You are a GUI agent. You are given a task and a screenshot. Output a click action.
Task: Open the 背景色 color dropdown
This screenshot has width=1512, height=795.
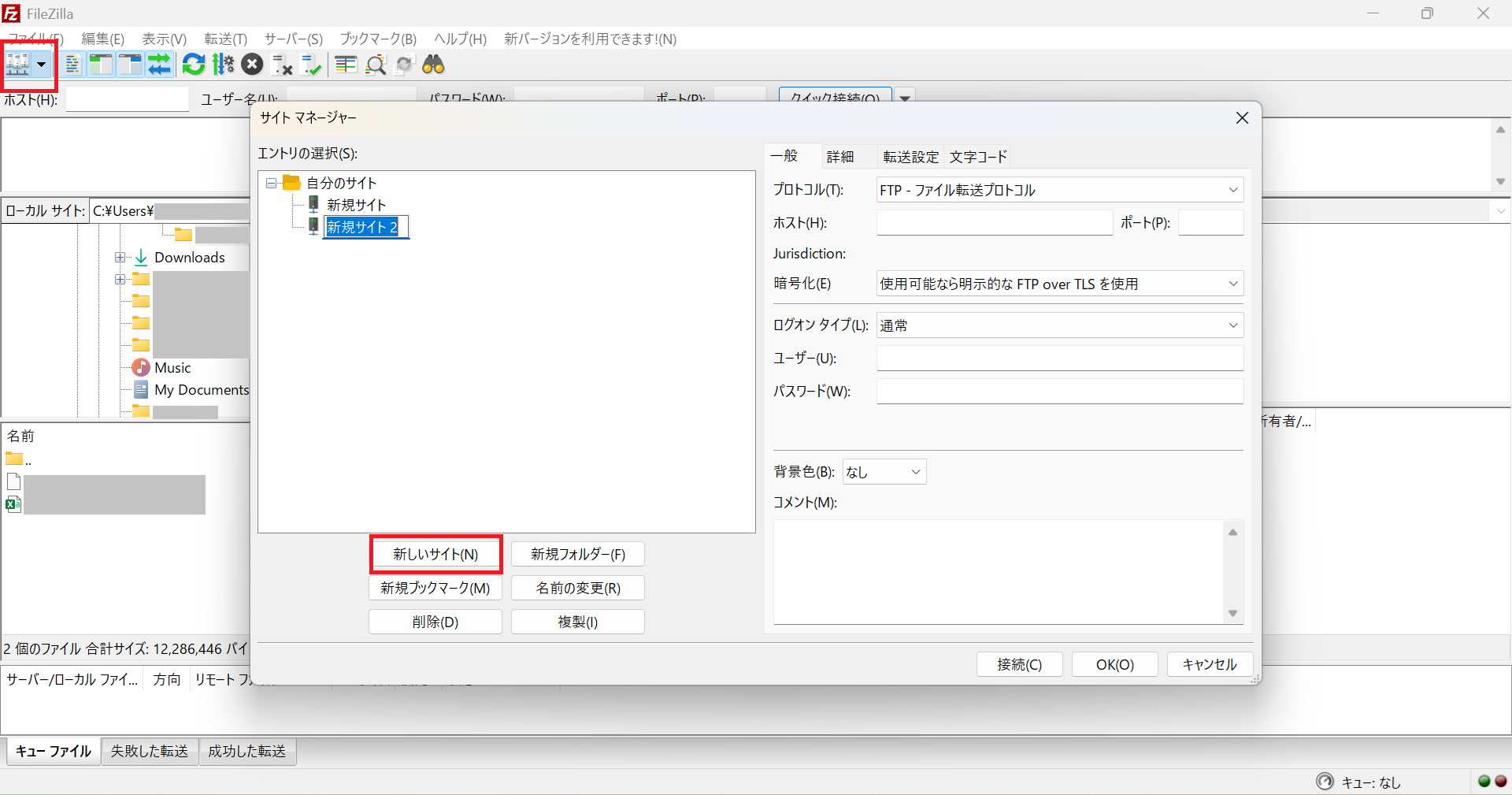tap(884, 472)
